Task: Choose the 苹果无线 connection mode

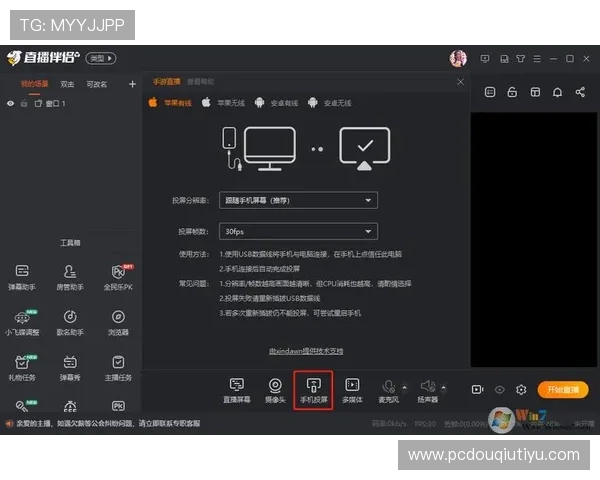Action: point(223,103)
